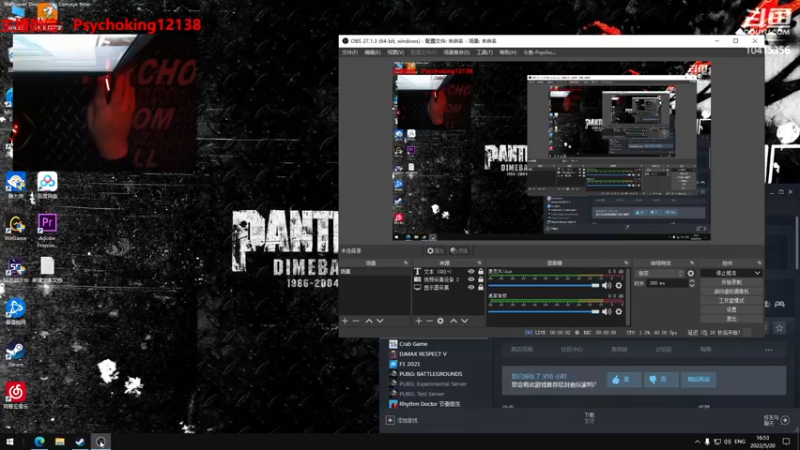This screenshot has width=800, height=450.
Task: Click the Exit button in OBS controls
Action: coord(731,319)
